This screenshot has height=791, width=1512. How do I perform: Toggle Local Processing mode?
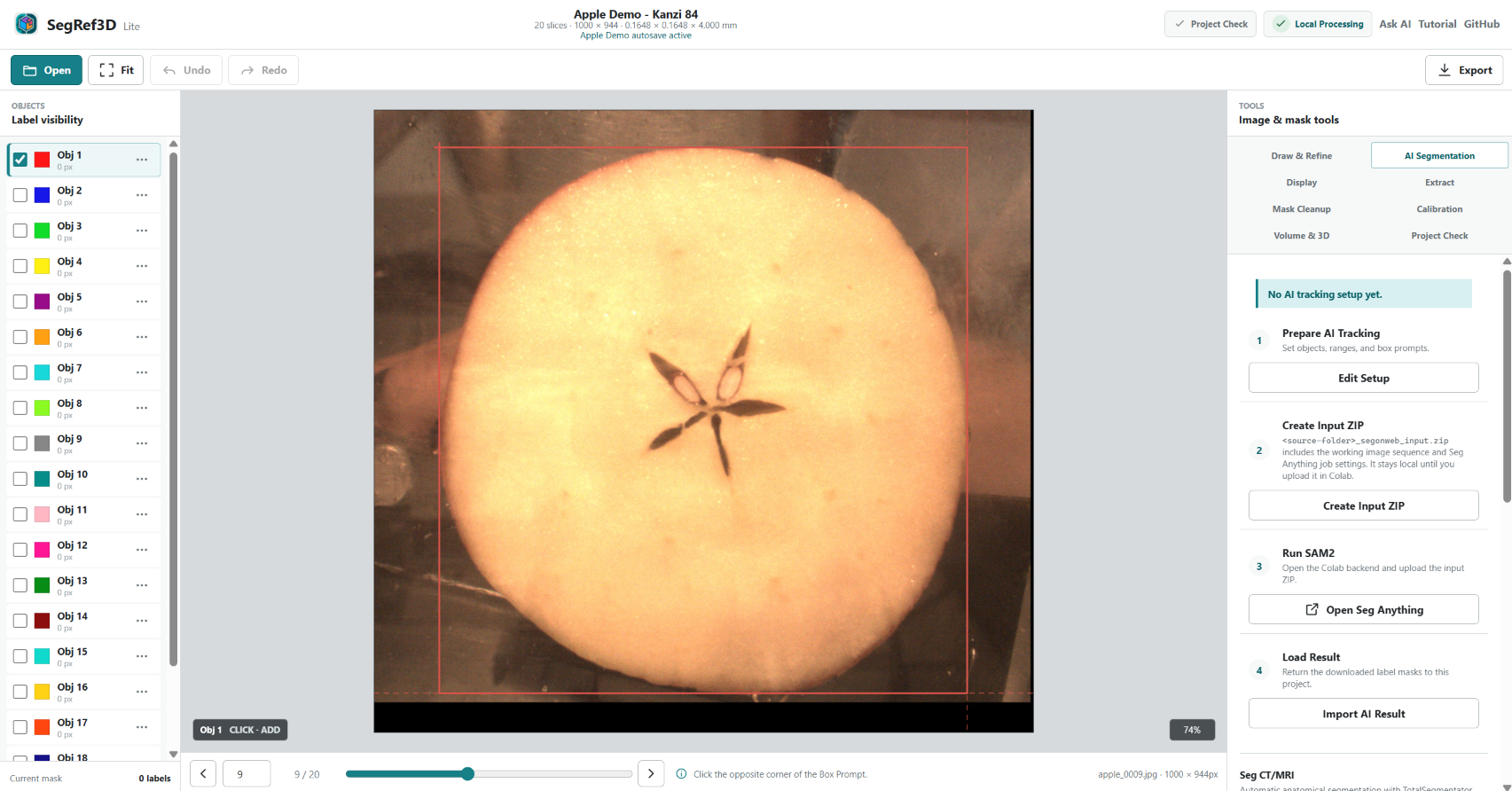coord(1318,24)
